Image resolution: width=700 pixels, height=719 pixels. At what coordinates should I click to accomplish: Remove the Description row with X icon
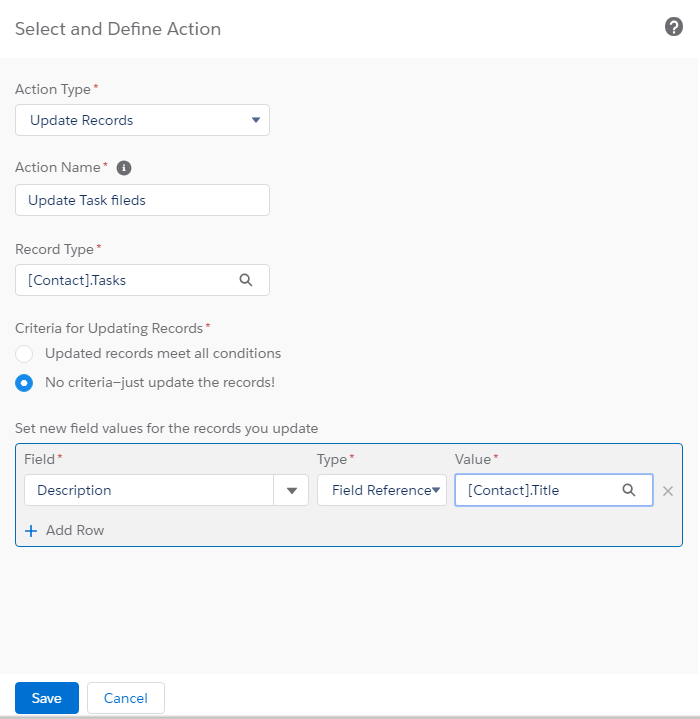coord(668,491)
